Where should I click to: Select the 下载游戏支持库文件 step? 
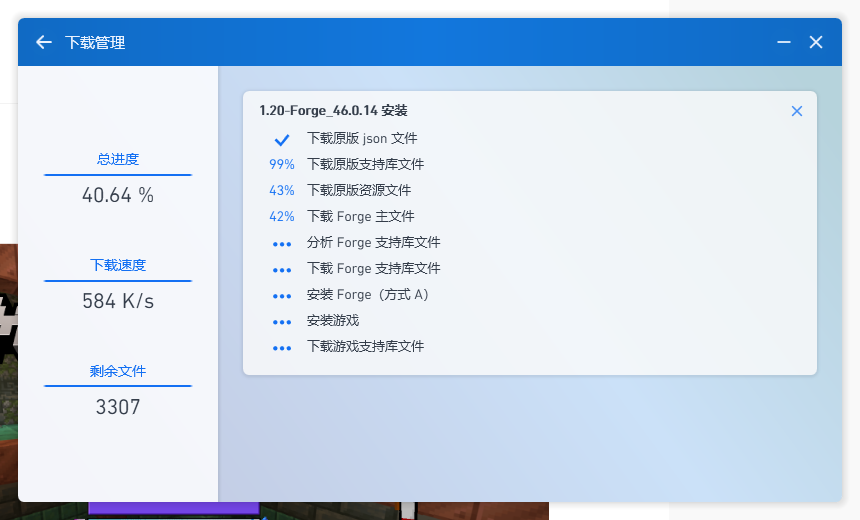click(365, 347)
